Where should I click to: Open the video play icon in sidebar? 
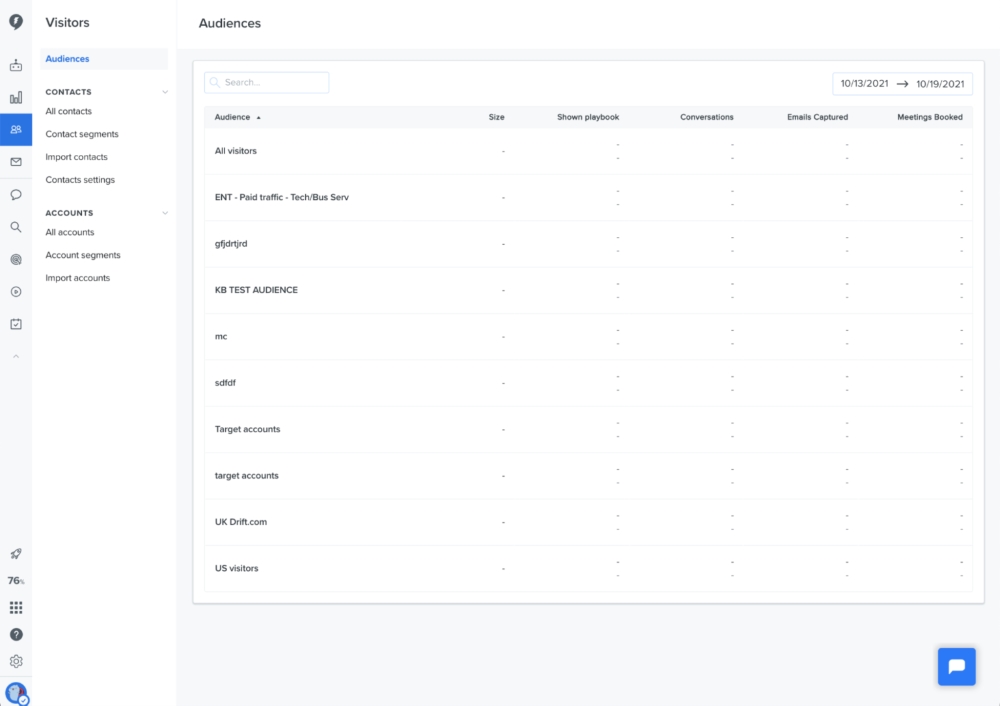click(16, 292)
